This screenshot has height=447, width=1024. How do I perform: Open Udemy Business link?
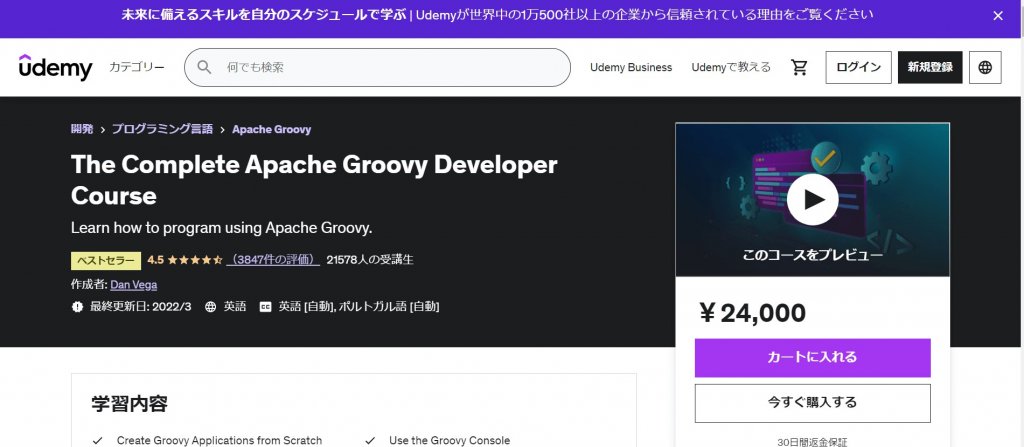coord(631,67)
